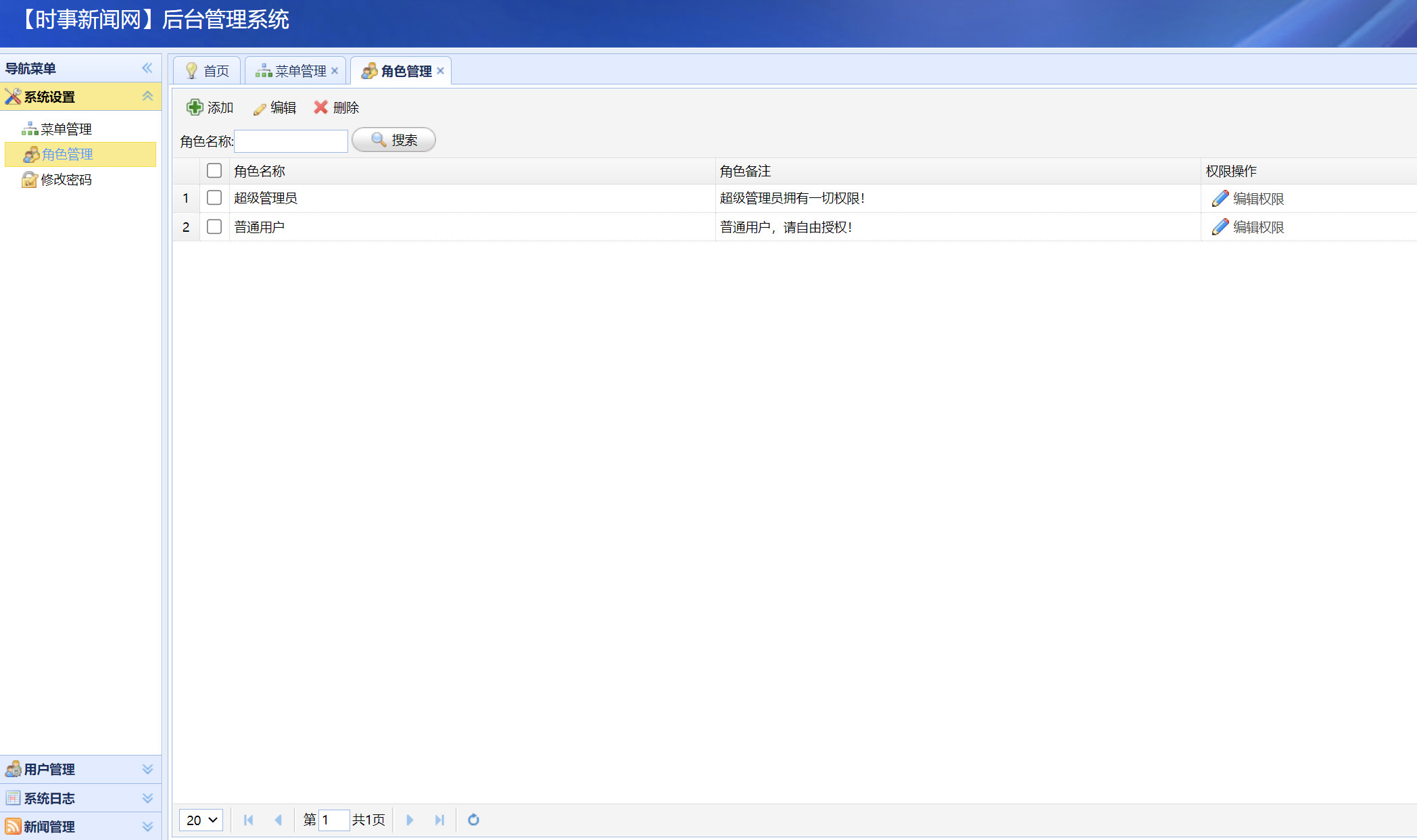The image size is (1417, 840).
Task: Click the 搜索 search button
Action: pos(393,140)
